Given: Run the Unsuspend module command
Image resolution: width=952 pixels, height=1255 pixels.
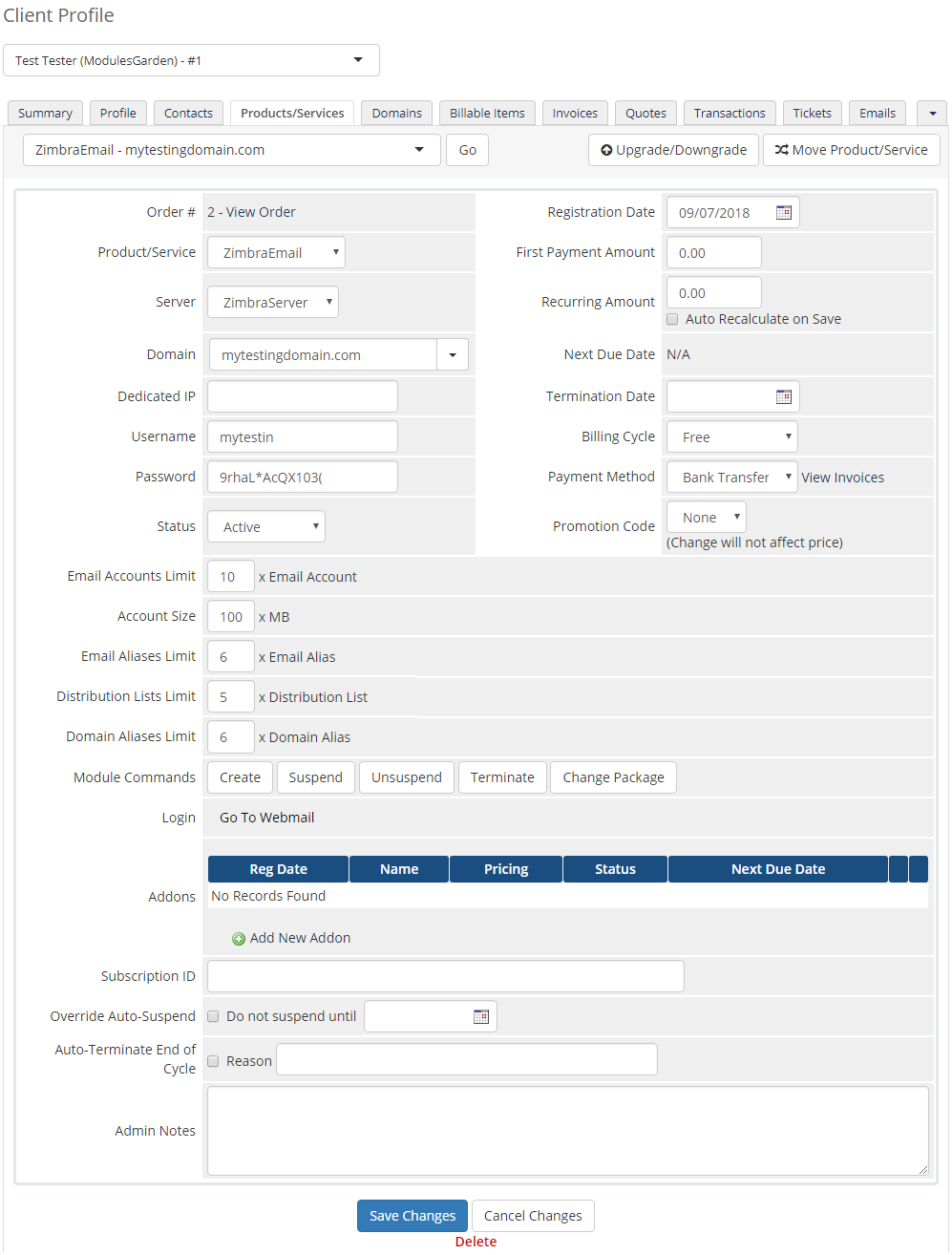Looking at the screenshot, I should click(407, 777).
